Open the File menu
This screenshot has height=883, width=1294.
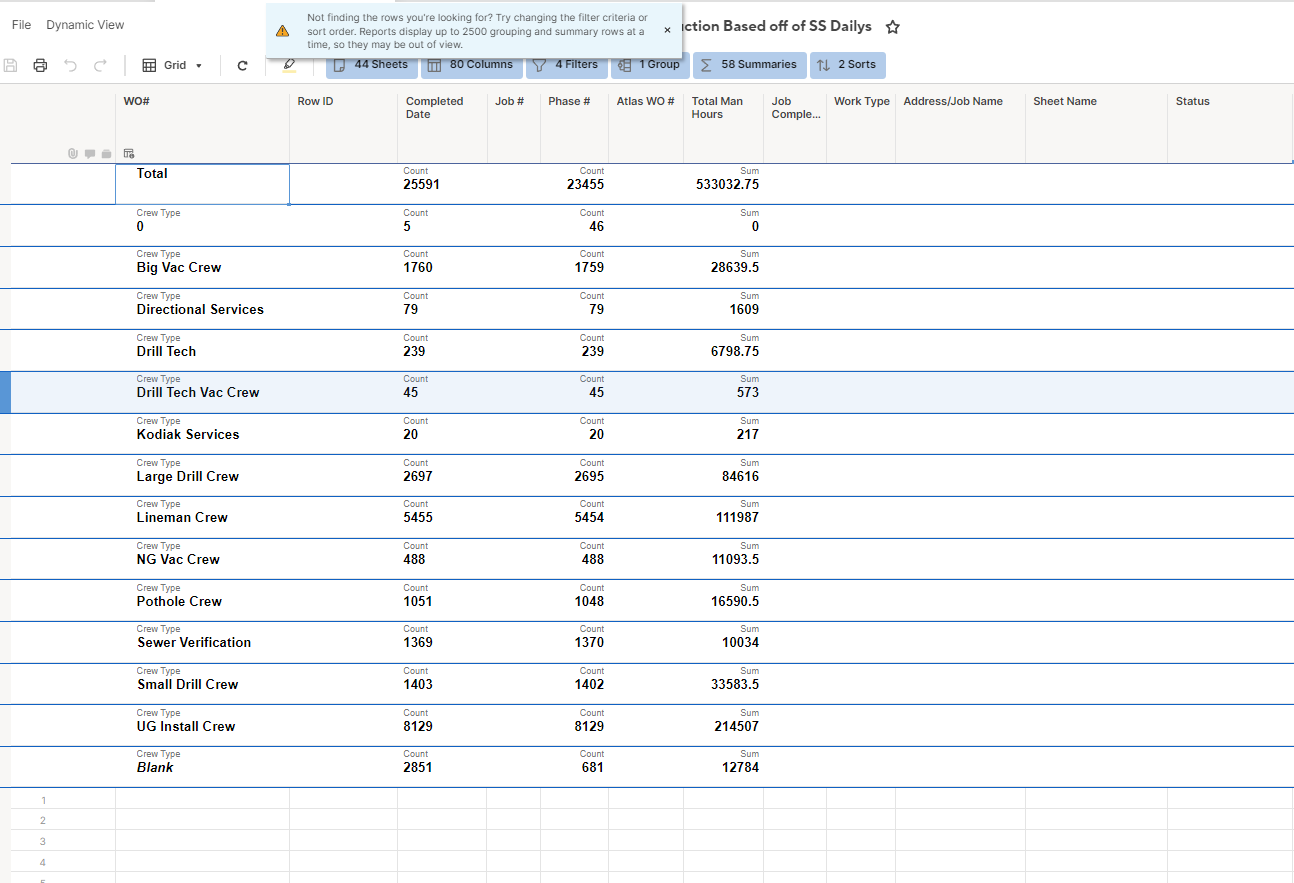coord(21,25)
